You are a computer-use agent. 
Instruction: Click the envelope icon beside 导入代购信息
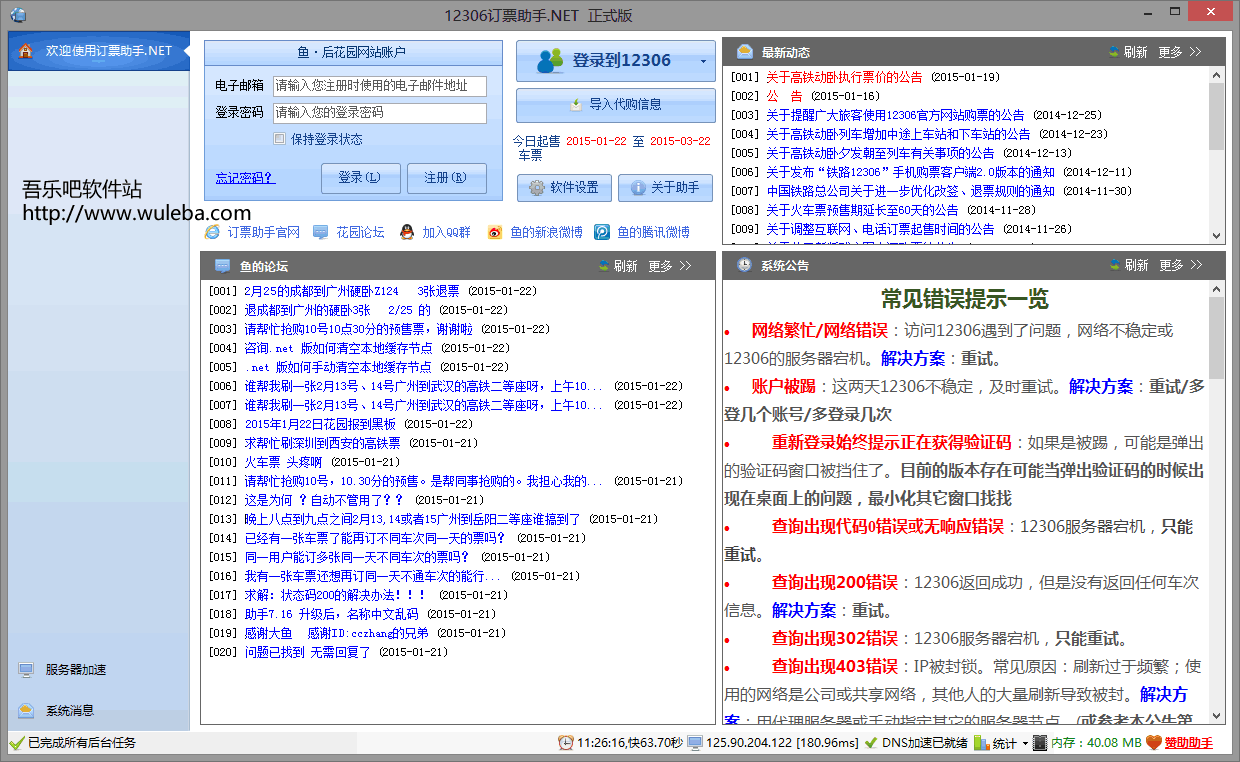point(575,105)
